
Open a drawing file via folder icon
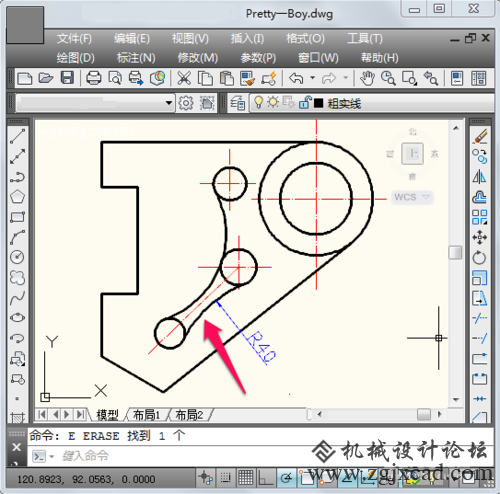[46, 79]
